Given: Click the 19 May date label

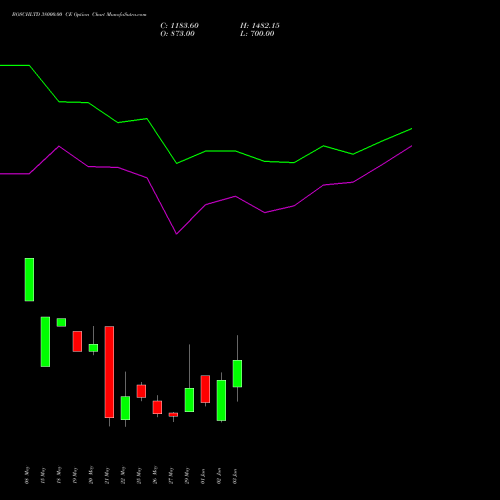Looking at the screenshot, I should point(75,475).
